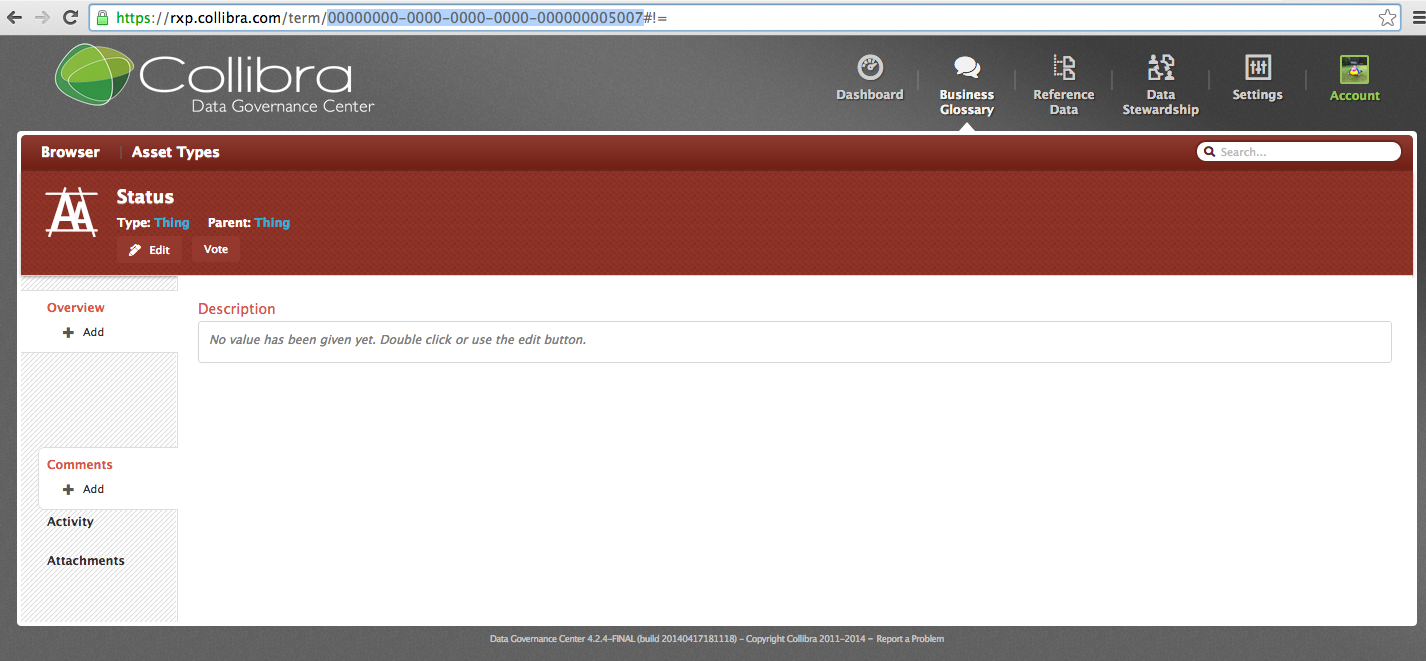1426x661 pixels.
Task: Click the pencil icon on Edit
Action: tap(135, 250)
